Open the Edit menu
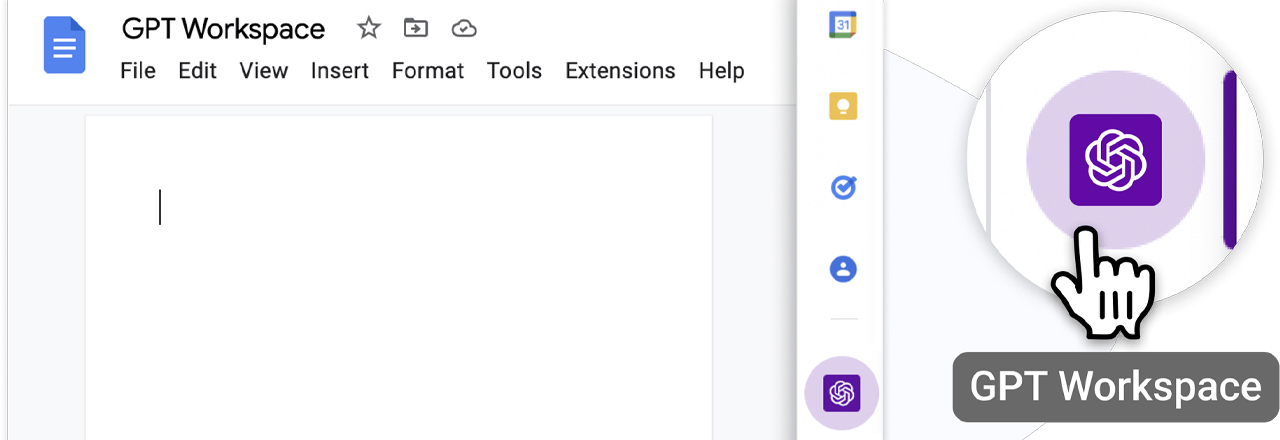The height and width of the screenshot is (440, 1280). tap(198, 71)
